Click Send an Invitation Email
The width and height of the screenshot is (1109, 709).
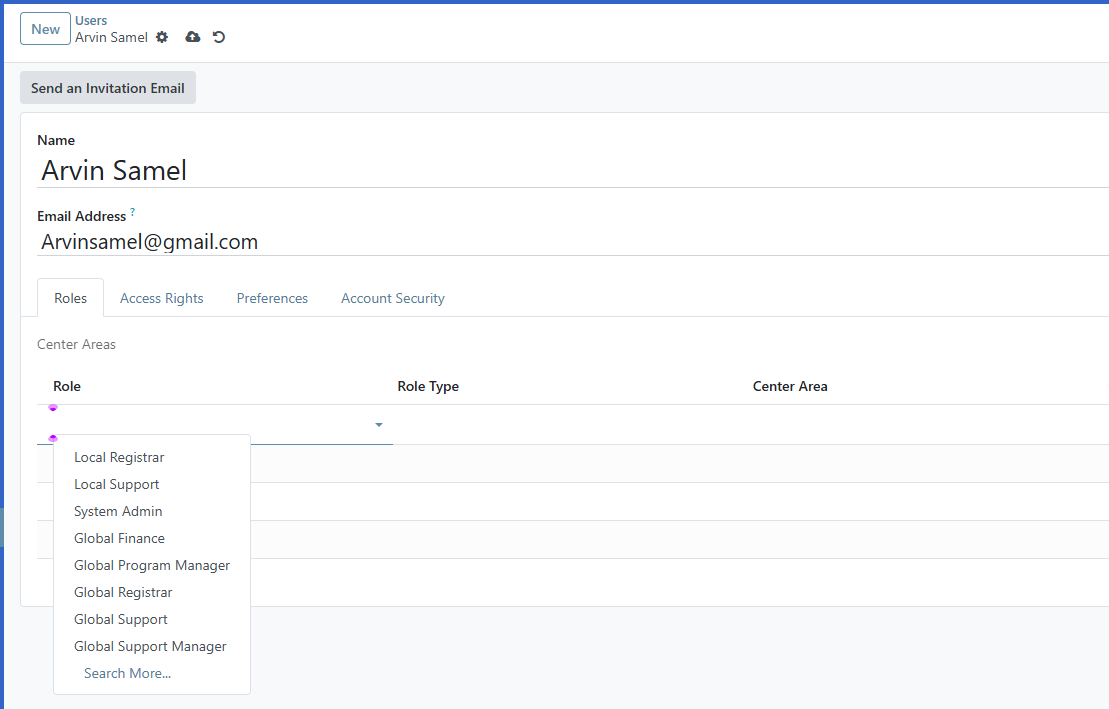(107, 87)
